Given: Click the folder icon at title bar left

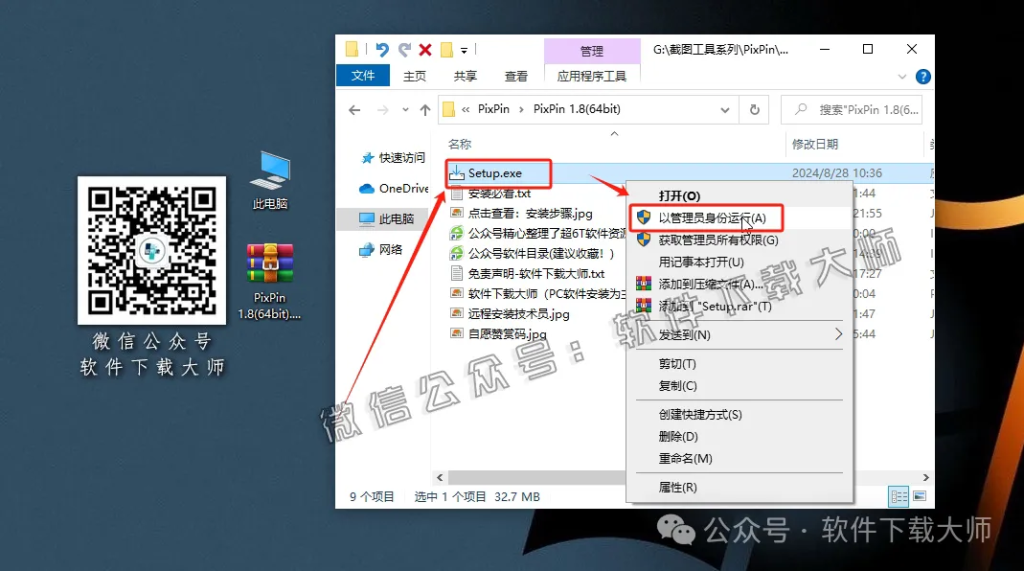Looking at the screenshot, I should (352, 50).
